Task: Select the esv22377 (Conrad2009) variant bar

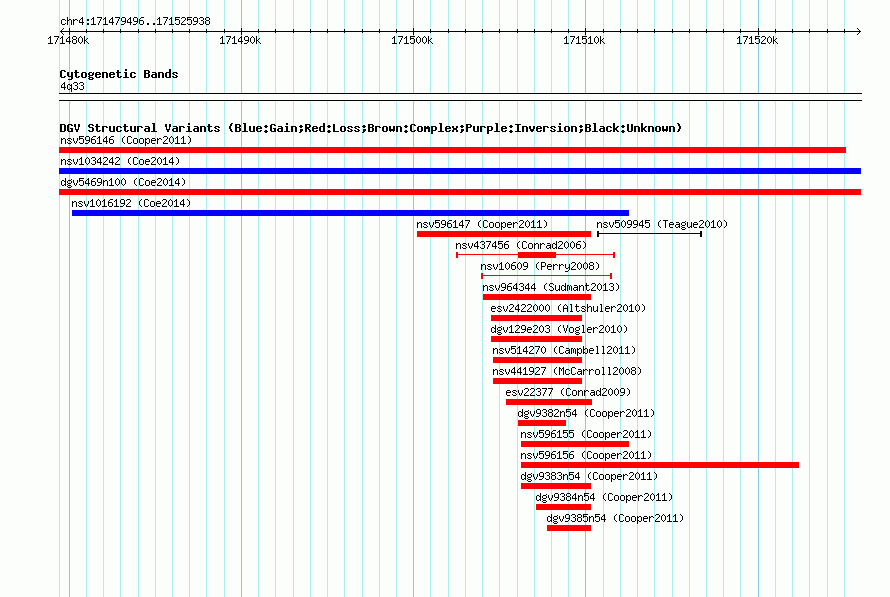Action: pos(549,402)
